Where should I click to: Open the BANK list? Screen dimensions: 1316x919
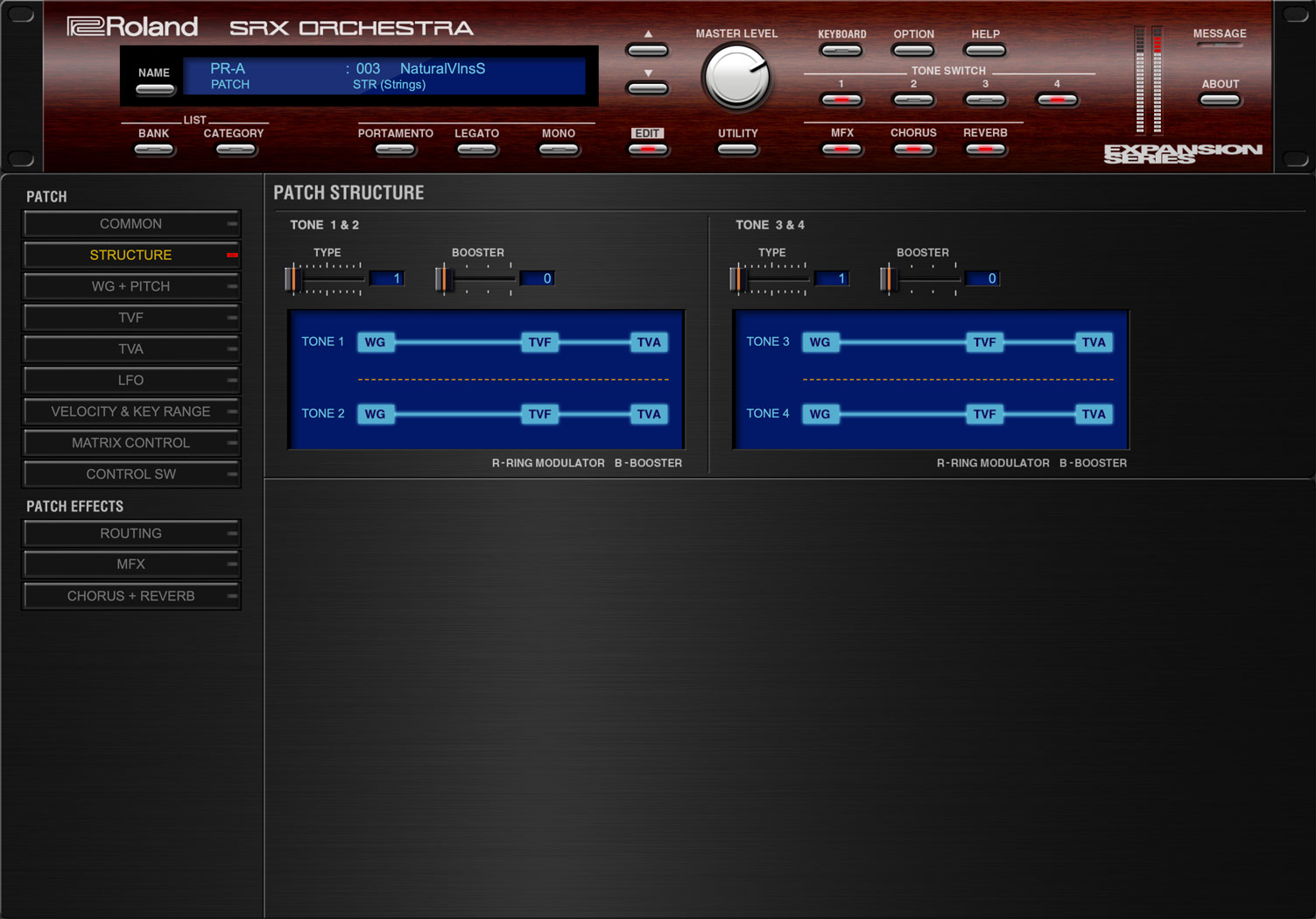tap(154, 150)
